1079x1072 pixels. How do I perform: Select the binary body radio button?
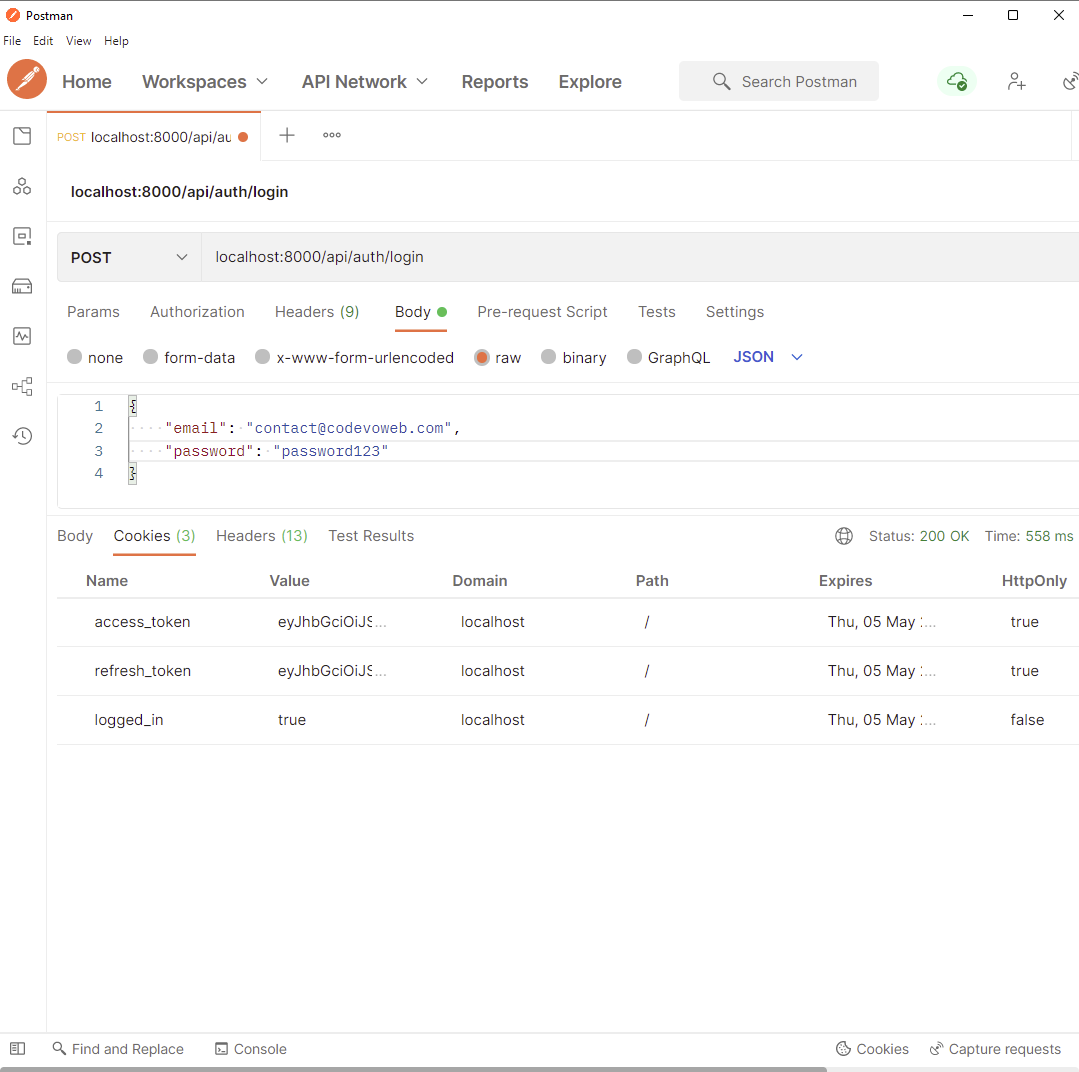[x=548, y=356]
